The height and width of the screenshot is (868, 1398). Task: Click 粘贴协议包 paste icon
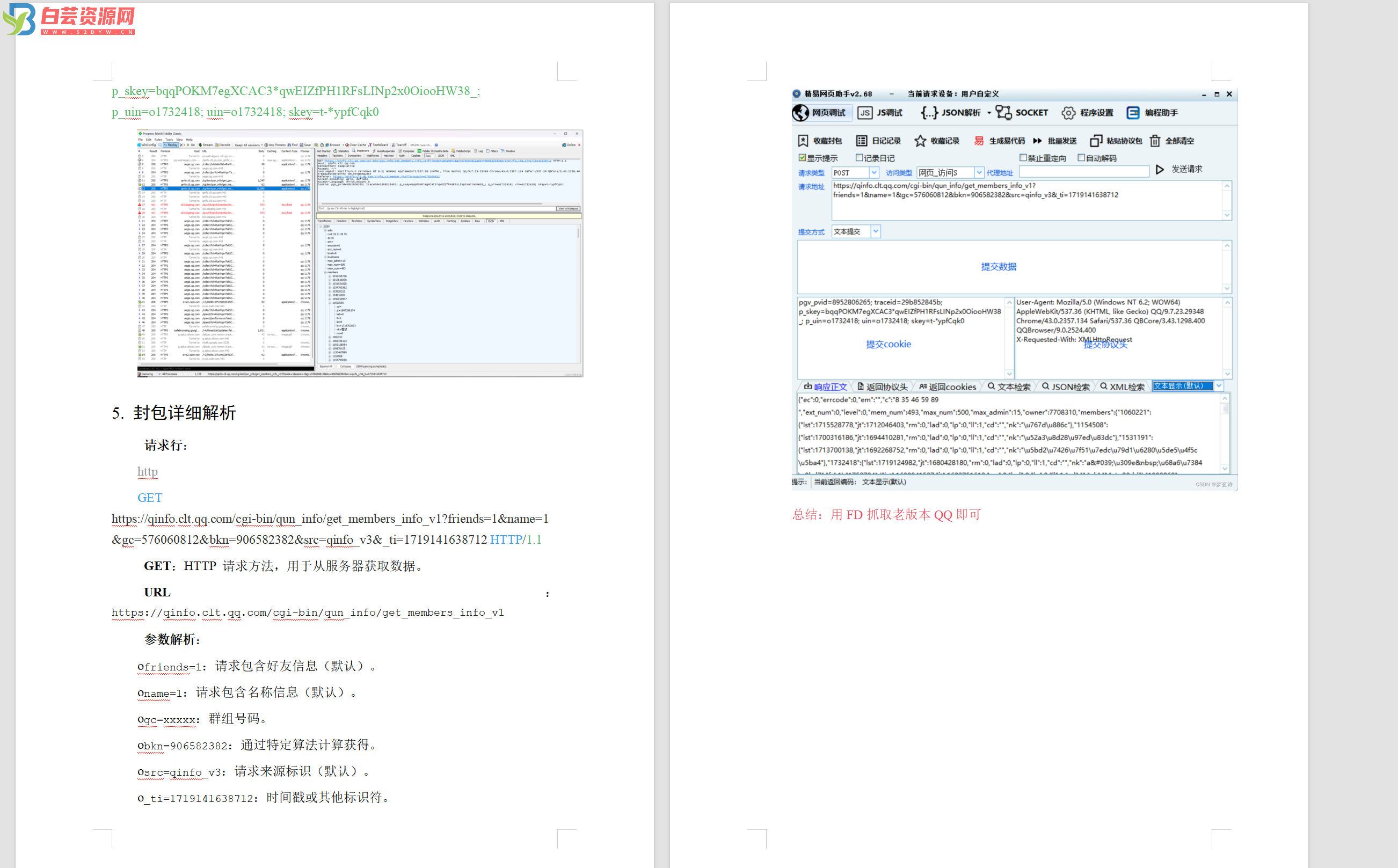pos(1096,141)
